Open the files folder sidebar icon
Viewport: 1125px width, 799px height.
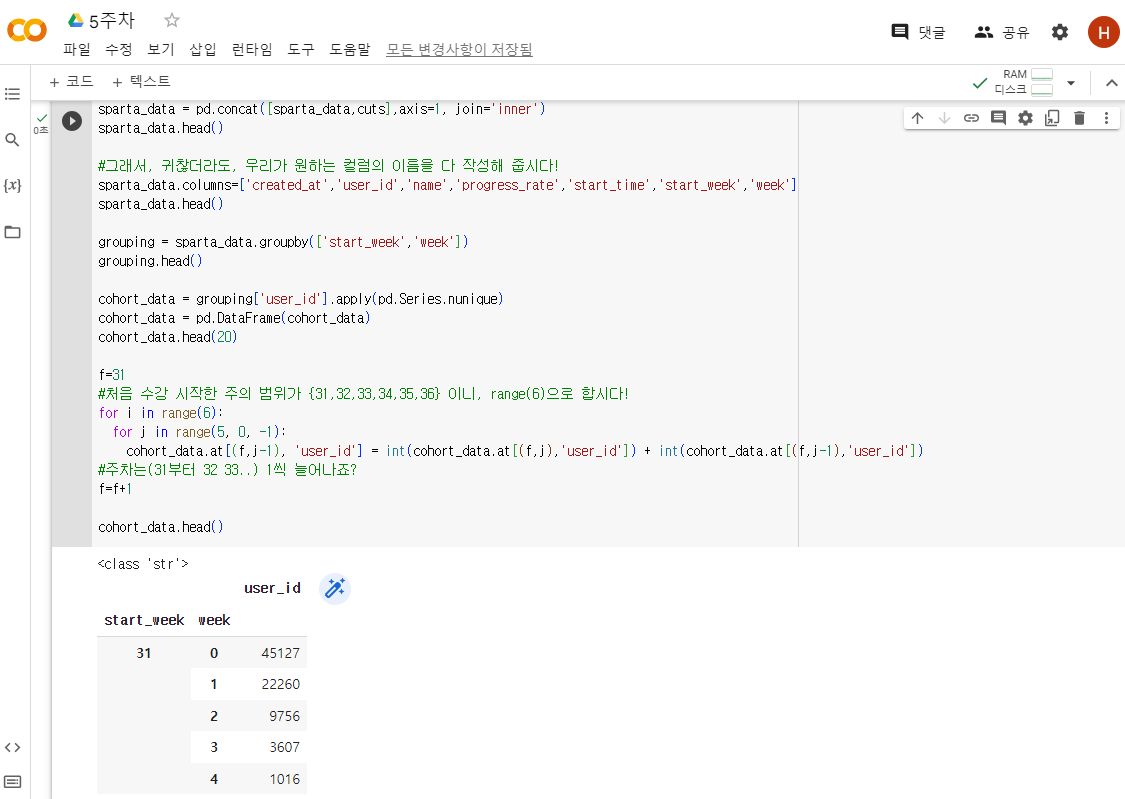[12, 232]
